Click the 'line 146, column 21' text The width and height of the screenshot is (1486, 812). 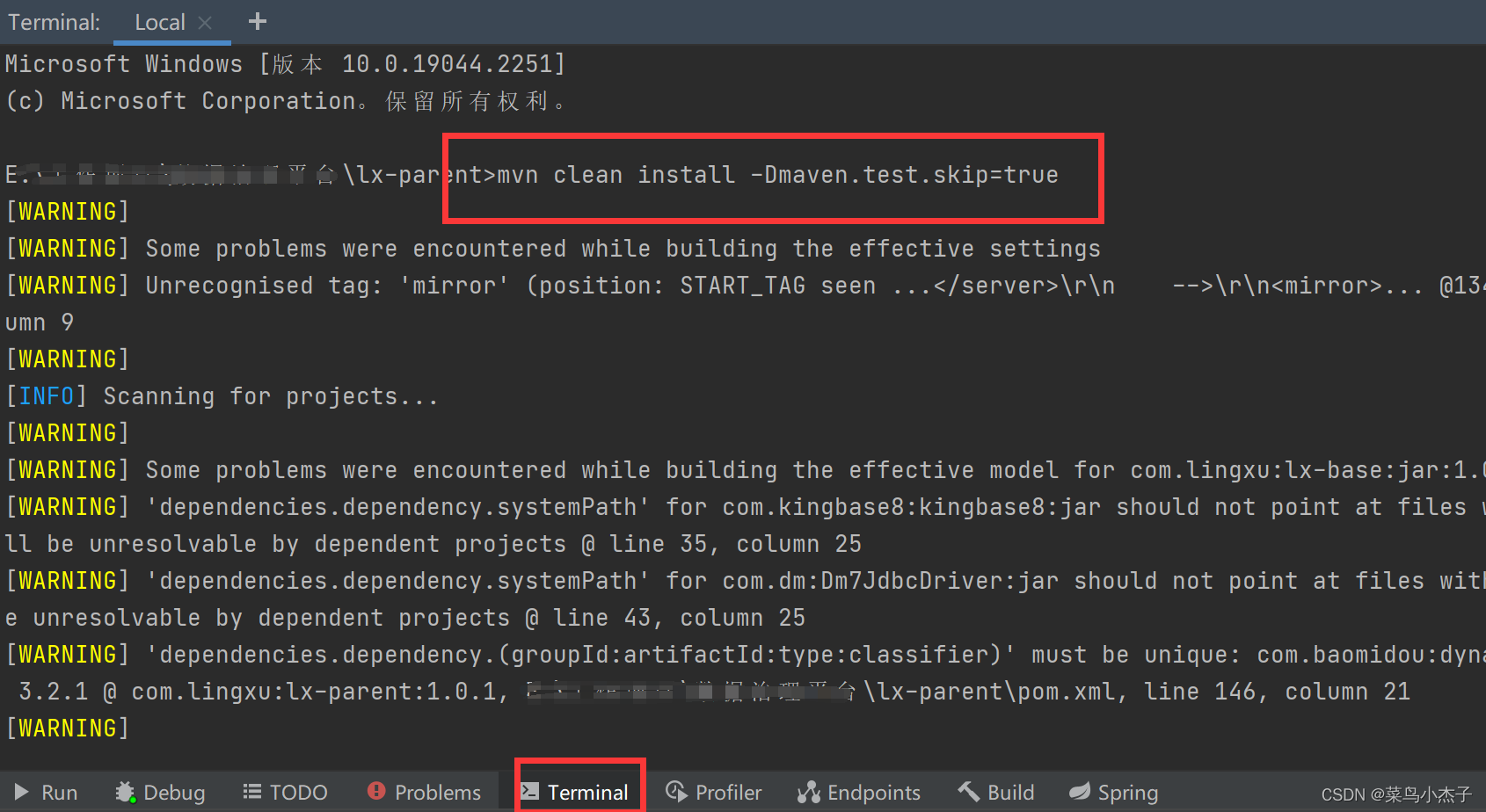coord(1278,692)
